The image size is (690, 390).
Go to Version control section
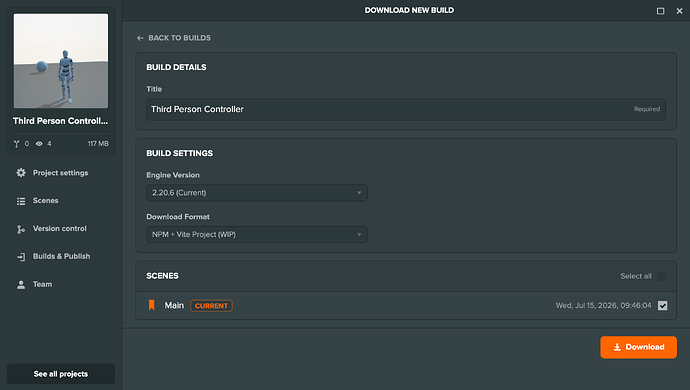tap(59, 228)
